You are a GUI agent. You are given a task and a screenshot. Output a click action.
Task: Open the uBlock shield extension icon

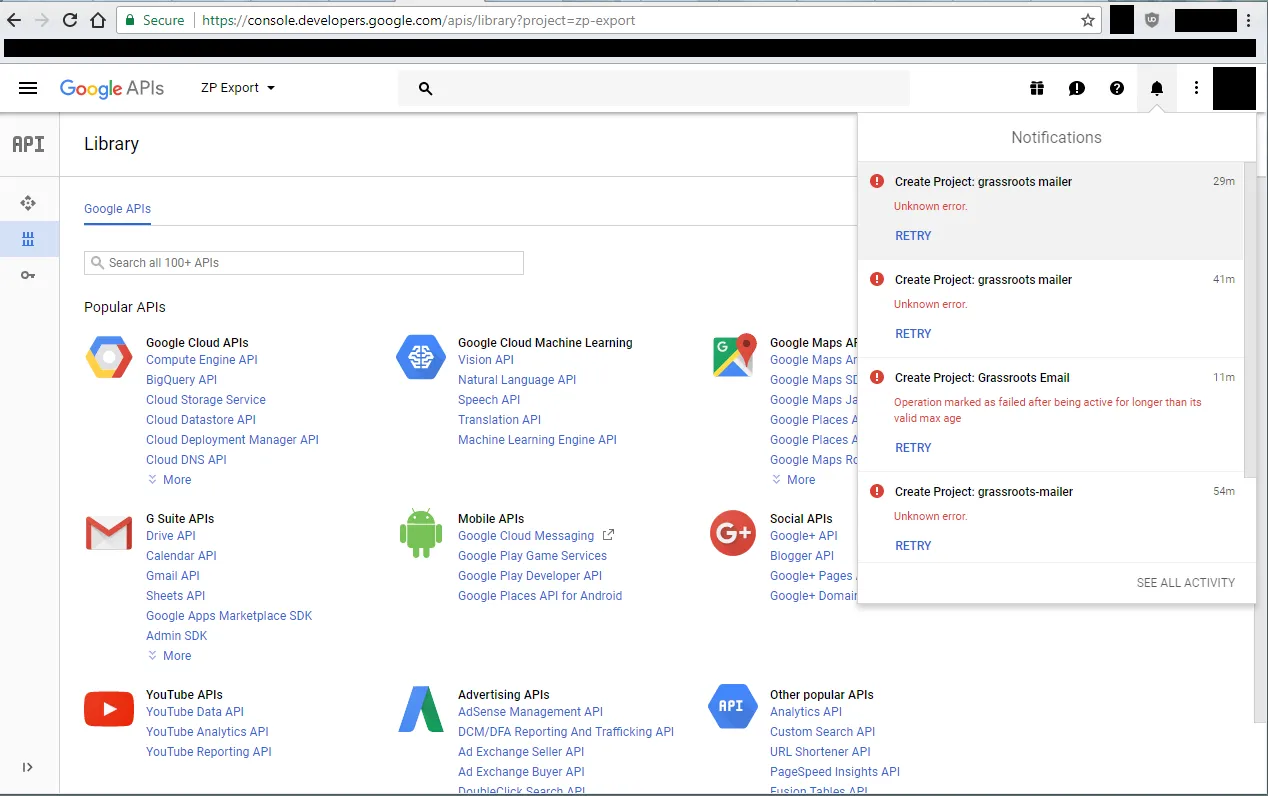click(1152, 20)
